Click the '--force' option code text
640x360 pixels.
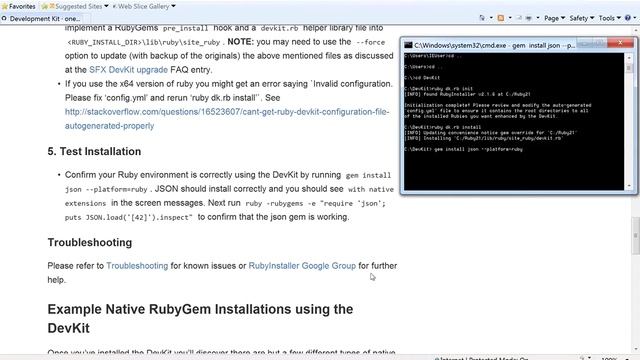pos(370,42)
